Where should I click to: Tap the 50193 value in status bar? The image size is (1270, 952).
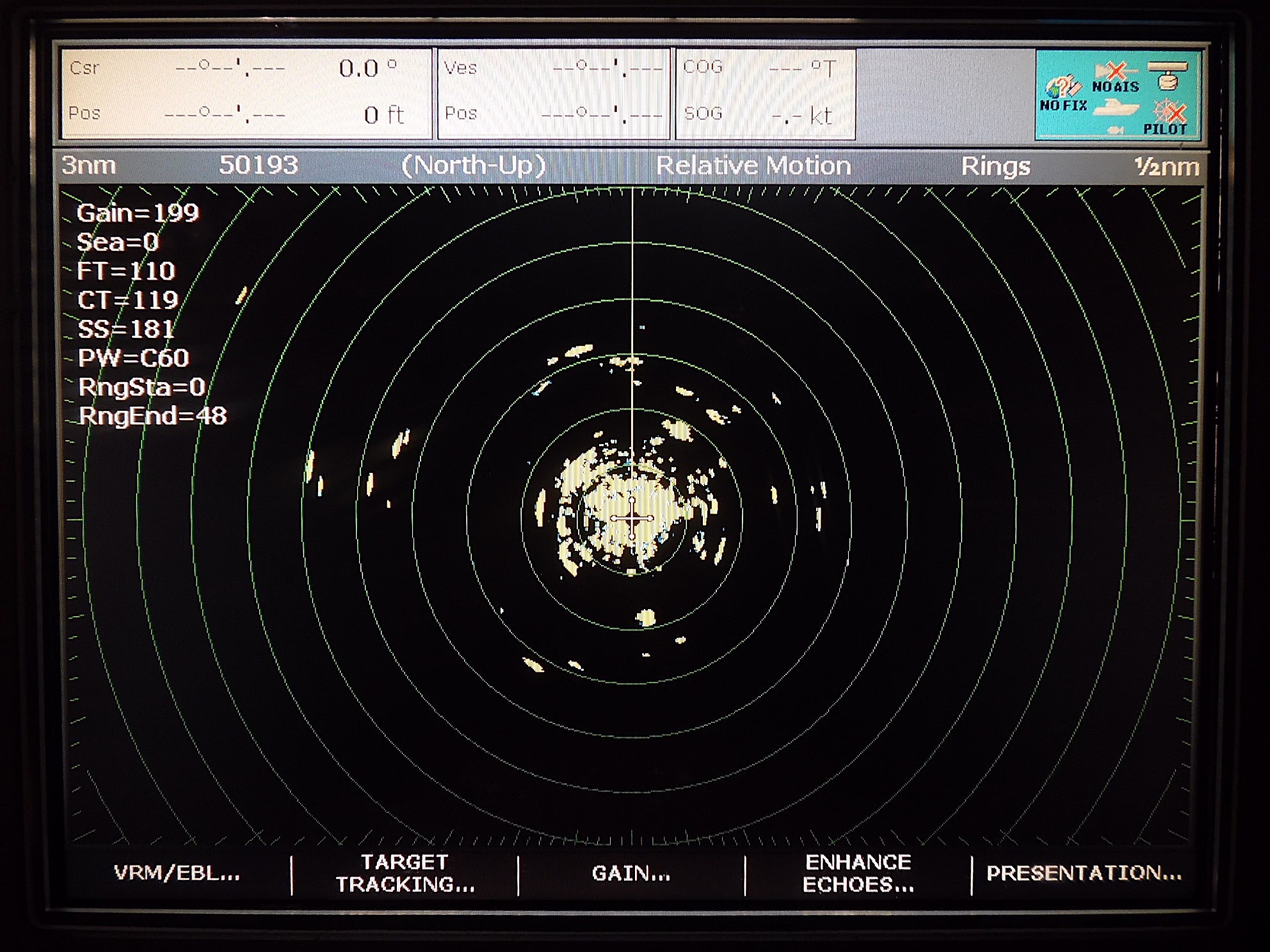tap(259, 165)
